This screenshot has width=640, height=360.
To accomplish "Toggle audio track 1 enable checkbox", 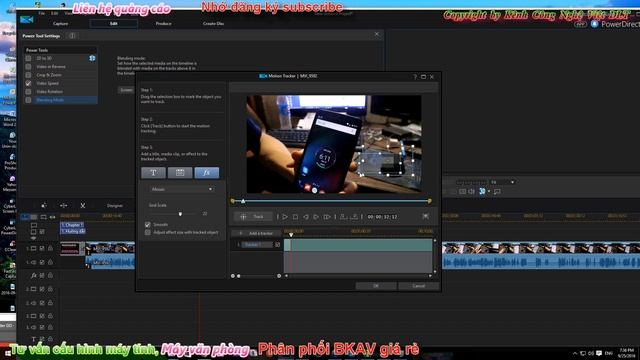I will (42, 262).
